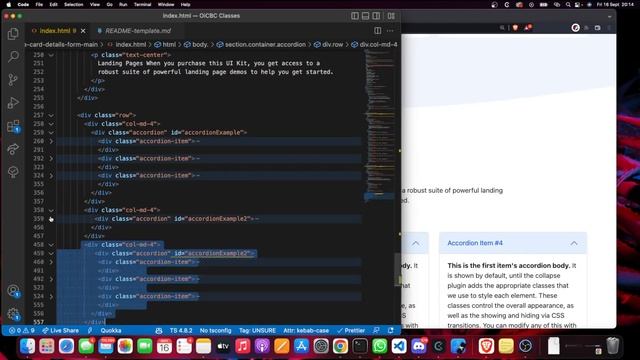This screenshot has width=640, height=360.
Task: Open the Manage gear in activity bar
Action: 13,314
